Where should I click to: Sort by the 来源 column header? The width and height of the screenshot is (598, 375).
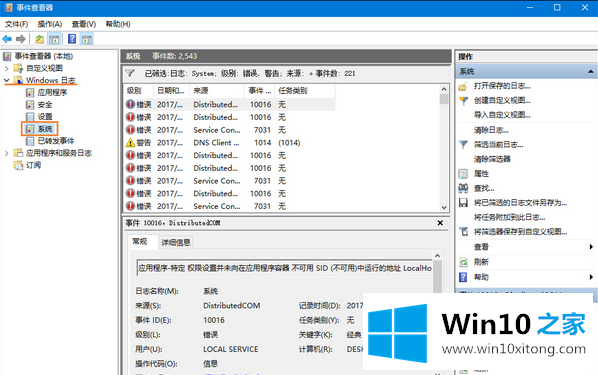pyautogui.click(x=217, y=91)
